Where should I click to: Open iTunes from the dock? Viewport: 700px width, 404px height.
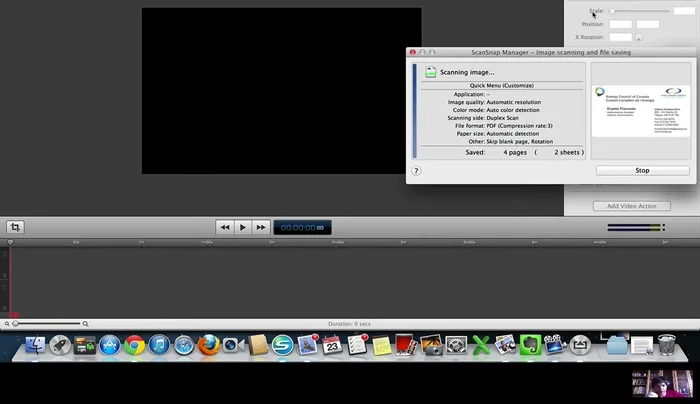coord(159,346)
